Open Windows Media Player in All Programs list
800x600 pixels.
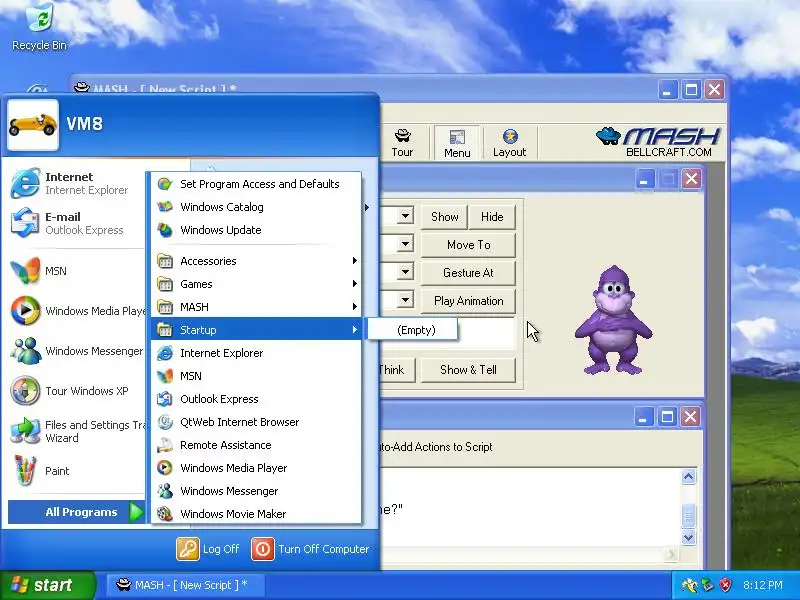tap(256, 468)
